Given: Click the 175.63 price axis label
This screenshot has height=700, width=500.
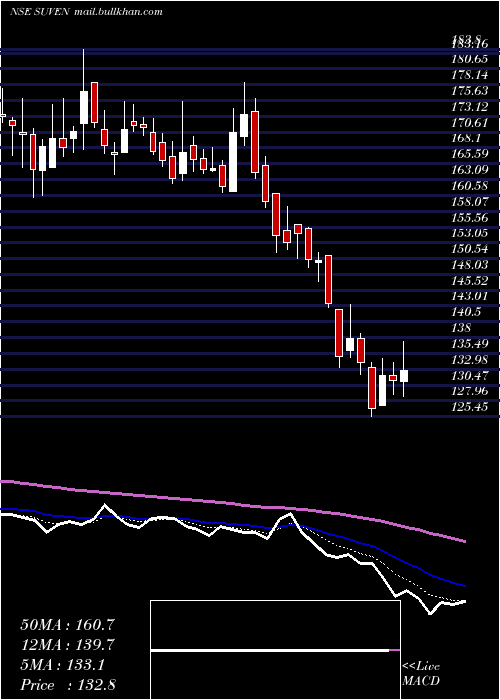Looking at the screenshot, I should pos(470,91).
